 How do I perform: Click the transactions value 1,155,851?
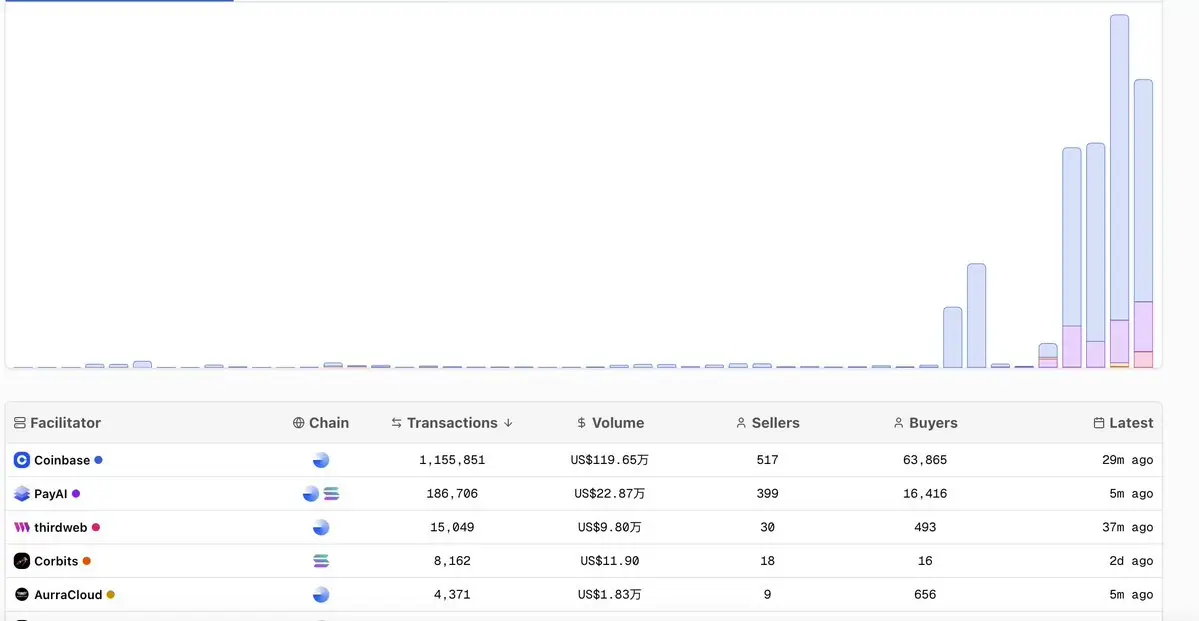pos(452,460)
